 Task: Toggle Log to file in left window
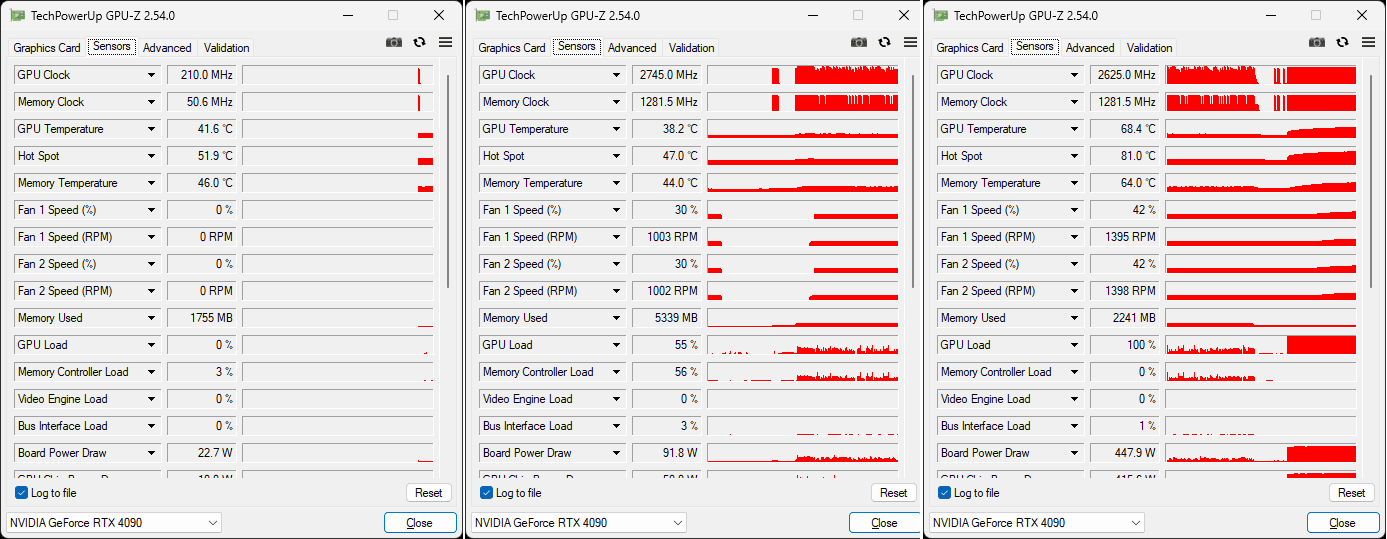(22, 493)
